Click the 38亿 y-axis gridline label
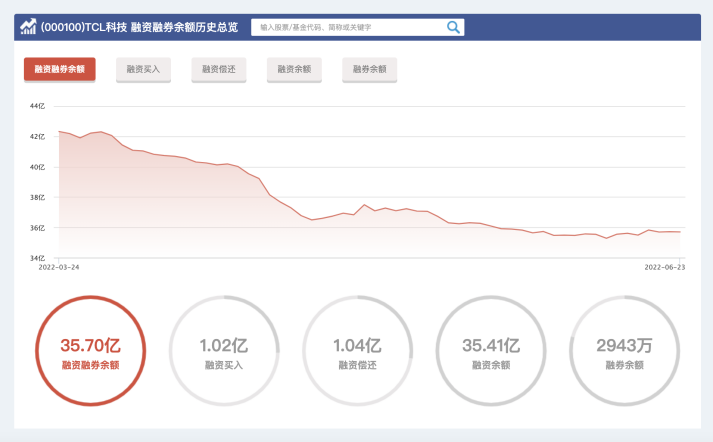 click(37, 197)
